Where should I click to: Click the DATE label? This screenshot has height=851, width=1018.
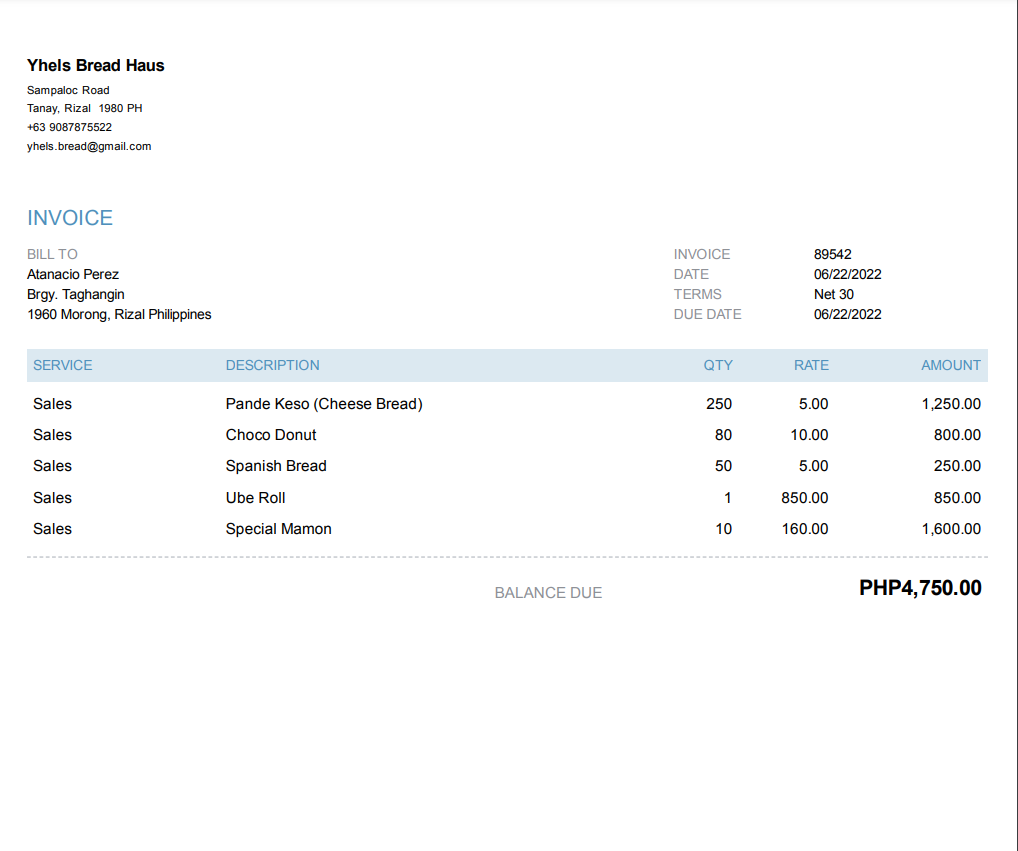point(691,275)
